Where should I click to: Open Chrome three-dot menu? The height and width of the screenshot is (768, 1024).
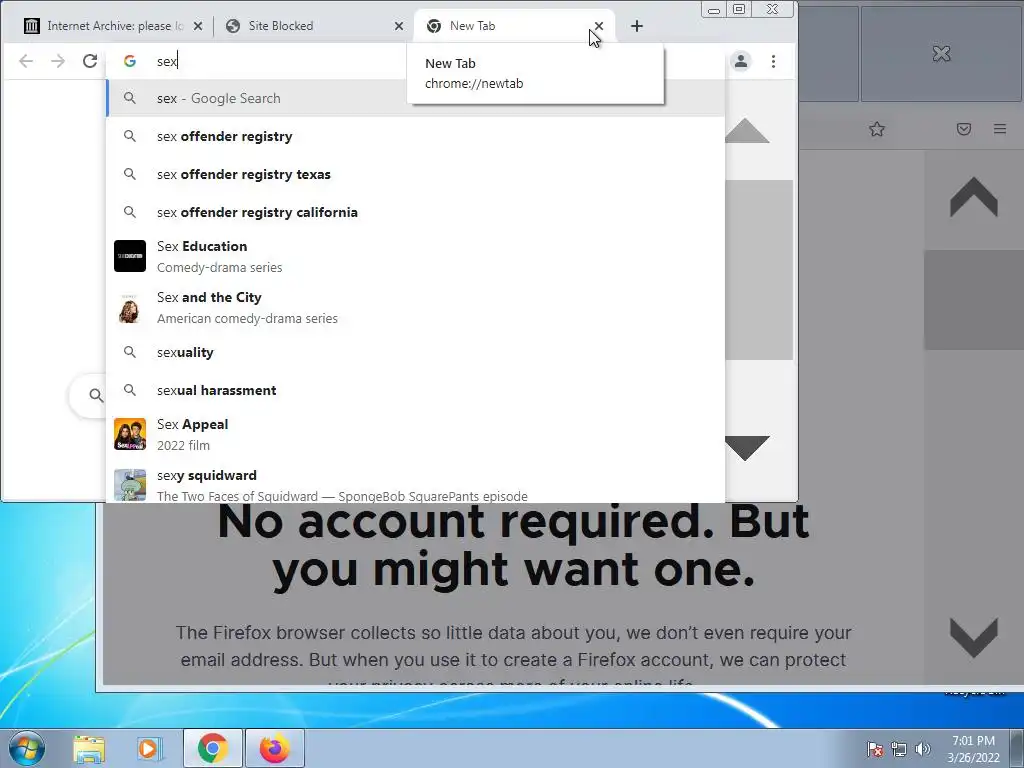pos(773,61)
